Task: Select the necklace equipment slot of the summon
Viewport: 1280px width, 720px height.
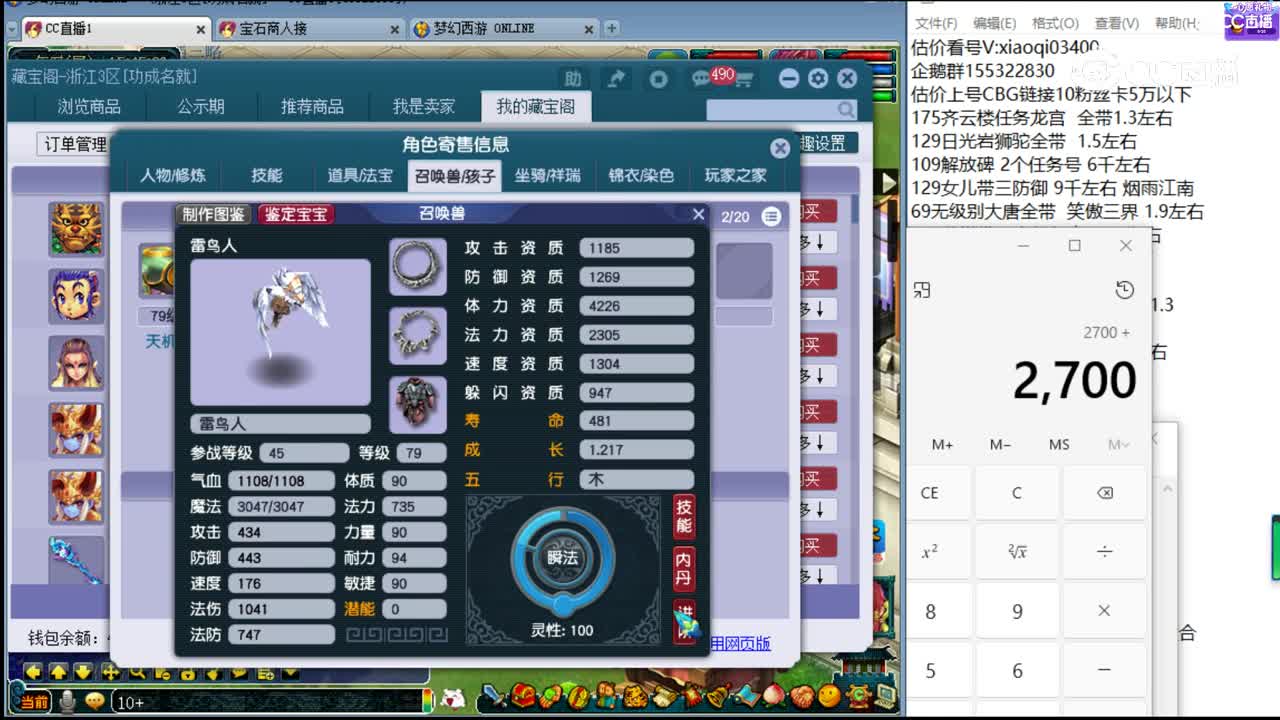Action: click(x=418, y=334)
